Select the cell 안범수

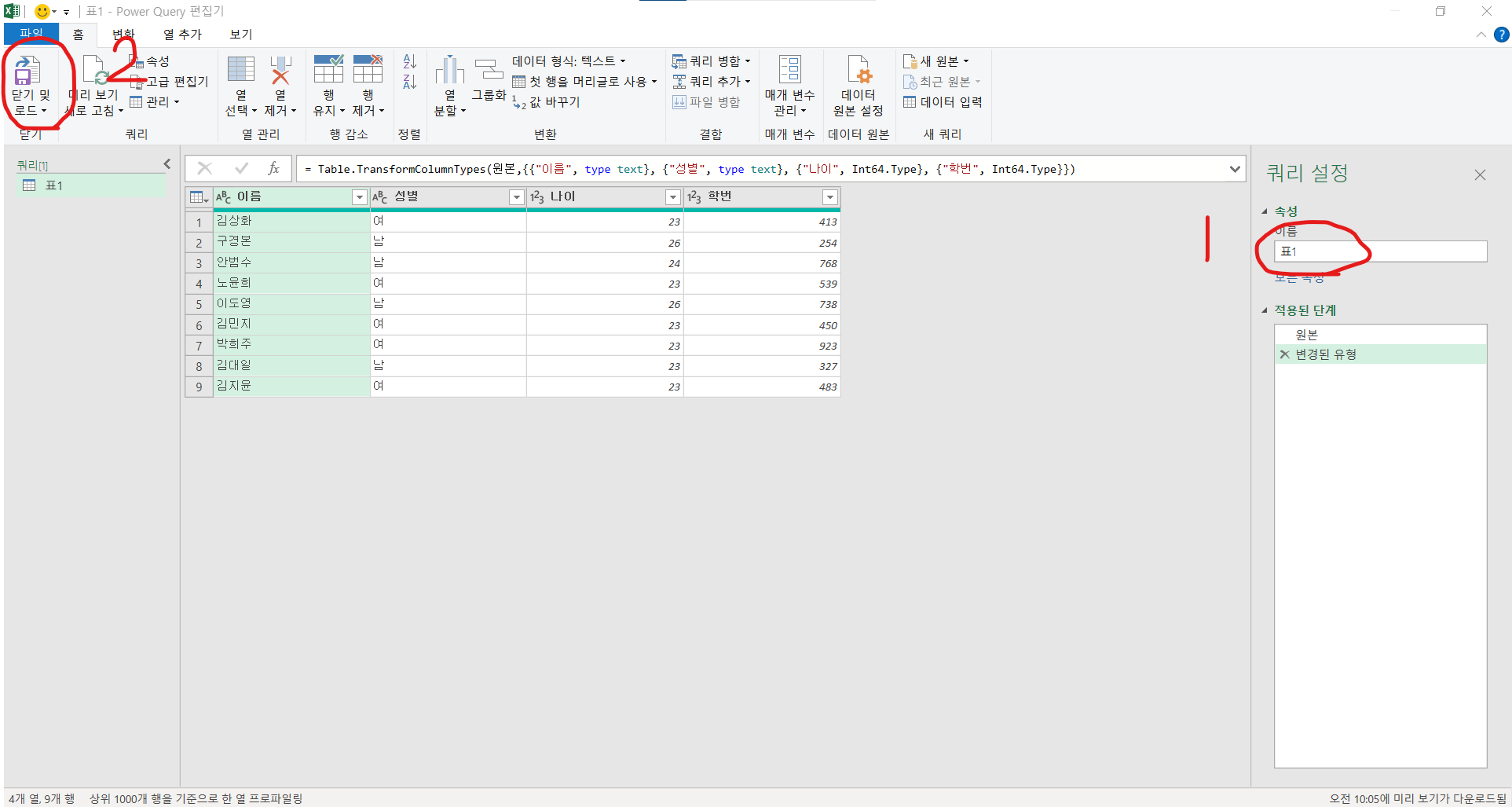click(x=291, y=262)
